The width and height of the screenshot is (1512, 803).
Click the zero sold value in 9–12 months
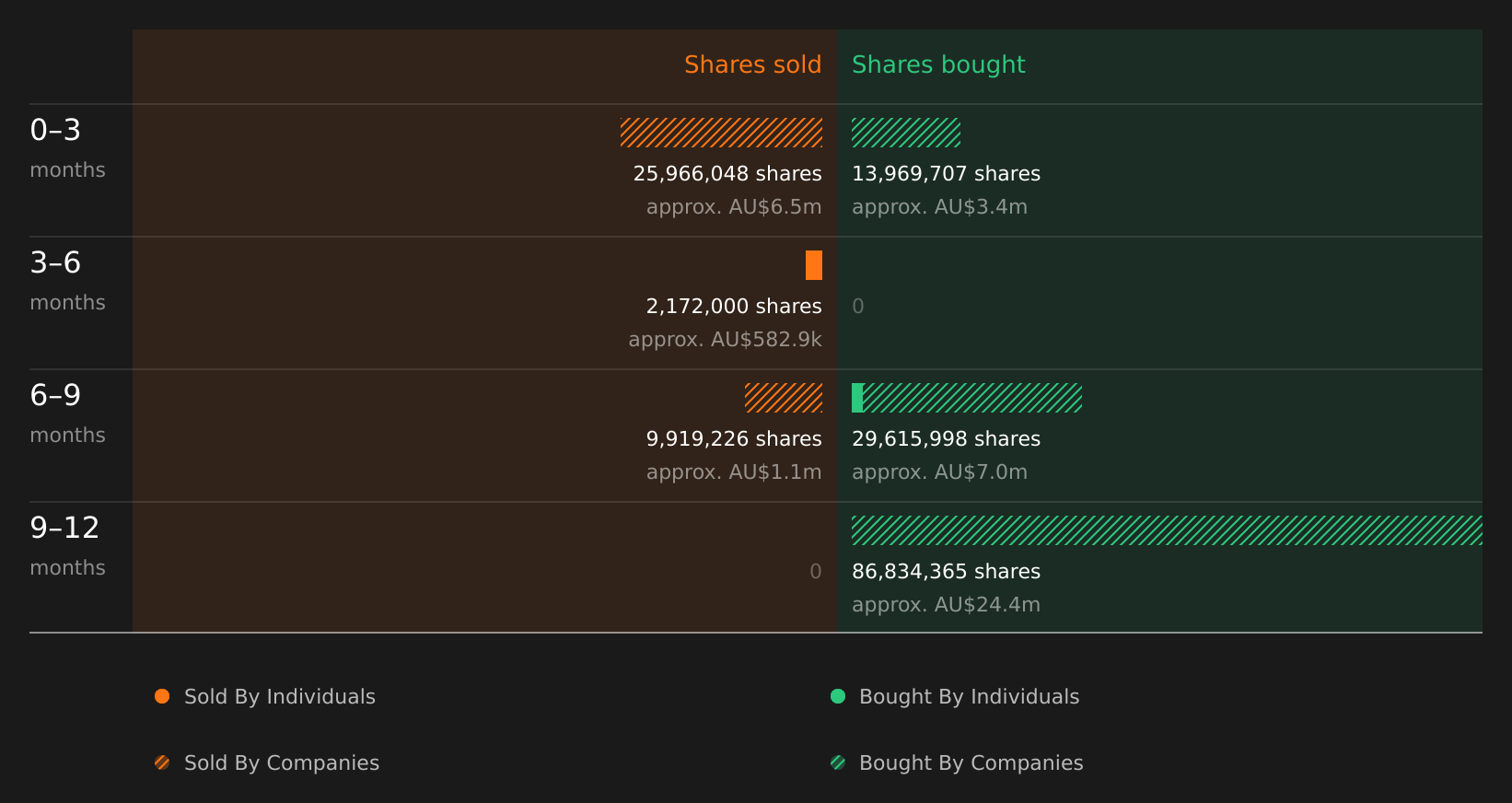tap(816, 572)
